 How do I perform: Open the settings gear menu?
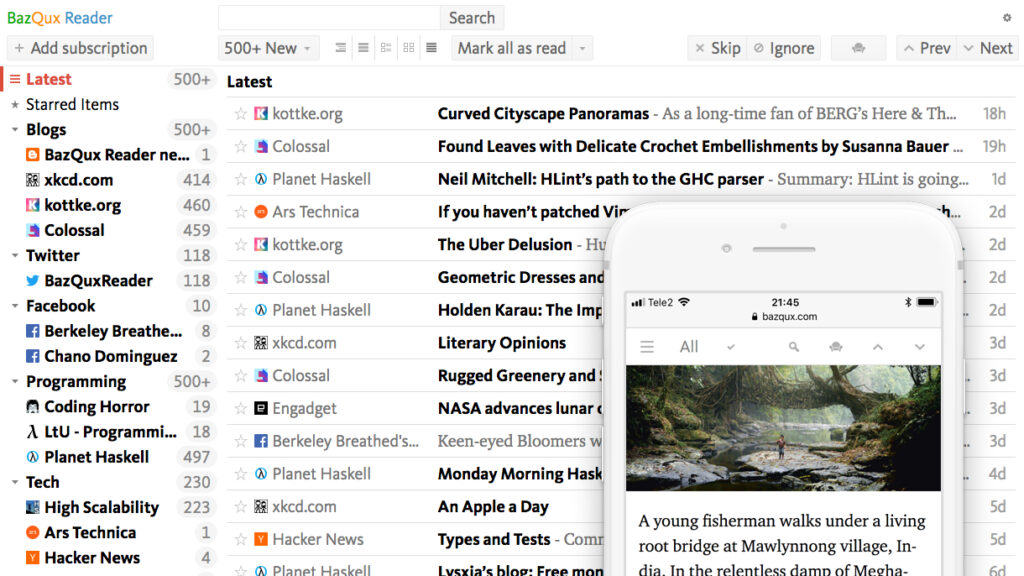1009,17
